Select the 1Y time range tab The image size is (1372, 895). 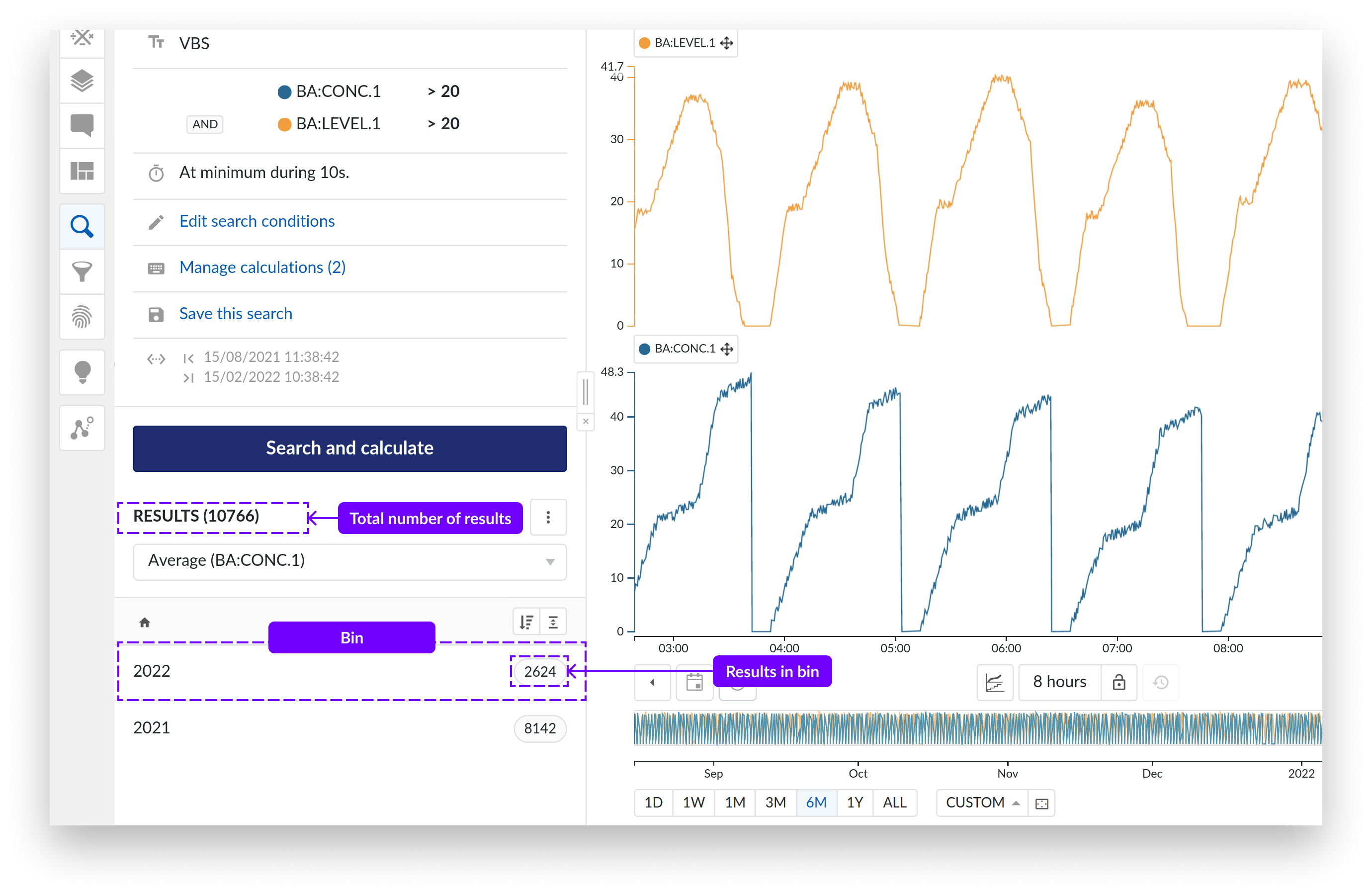pyautogui.click(x=855, y=802)
